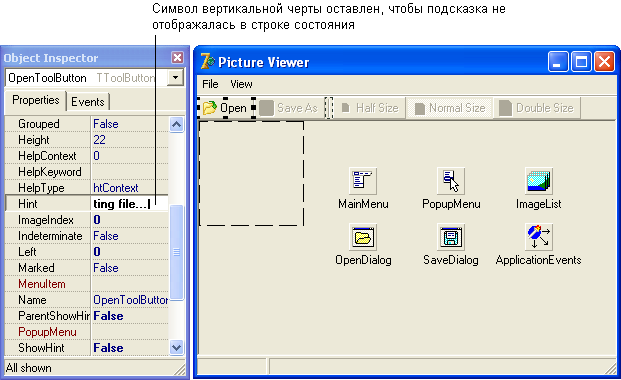Select the ApplicationEvents component icon
Viewport: 621px width, 380px height.
[x=539, y=237]
